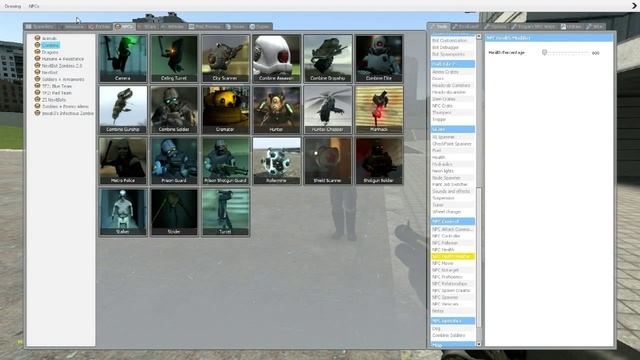Viewport: 640px width, 360px height.
Task: Open the NextBot Zombies 2.0 category
Action: (62, 66)
